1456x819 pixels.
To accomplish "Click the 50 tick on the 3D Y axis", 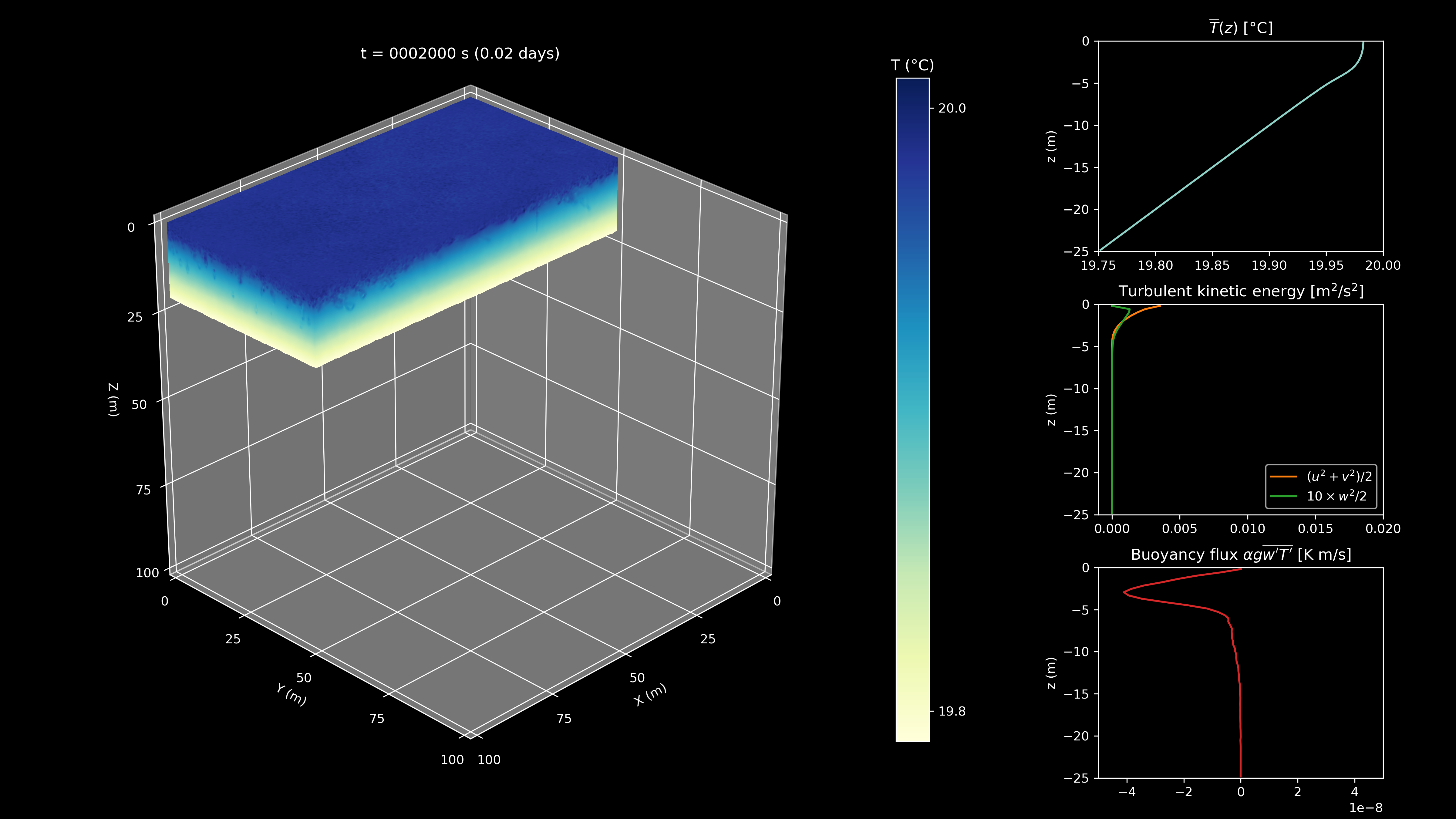I will click(x=304, y=678).
